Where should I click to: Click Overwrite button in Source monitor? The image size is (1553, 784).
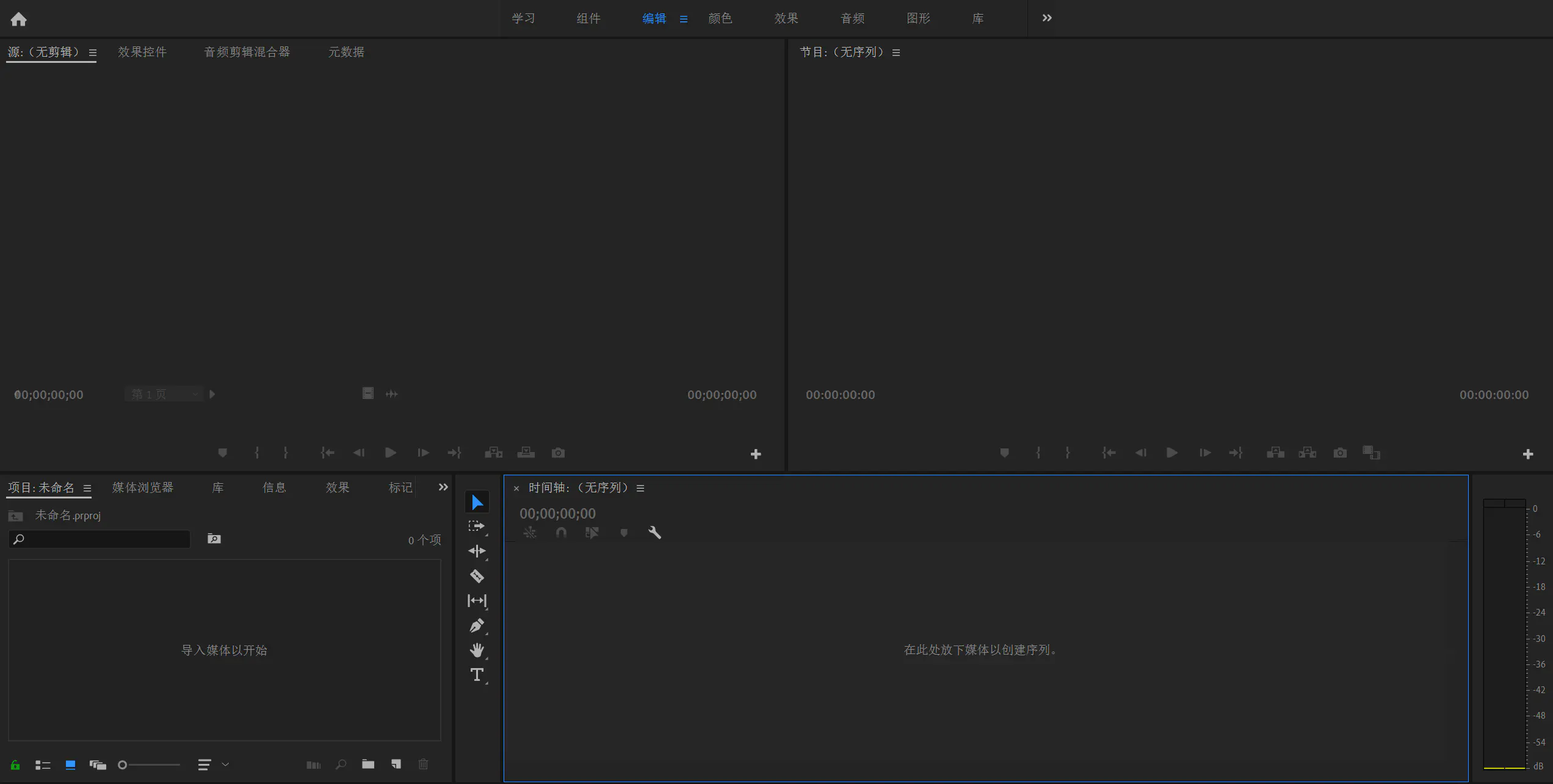click(x=526, y=453)
